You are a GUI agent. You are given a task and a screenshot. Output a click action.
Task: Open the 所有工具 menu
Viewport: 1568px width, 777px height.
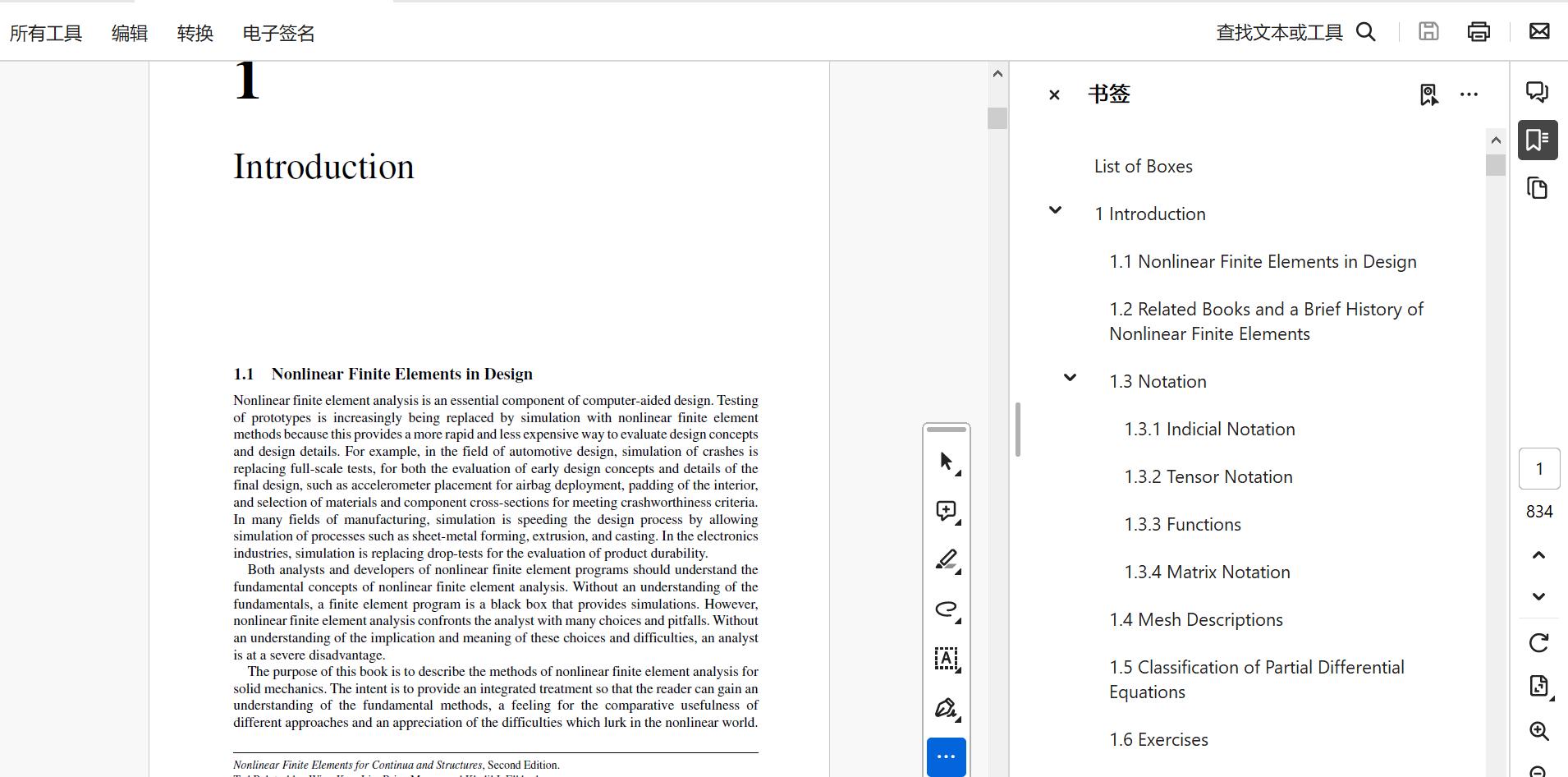[46, 33]
